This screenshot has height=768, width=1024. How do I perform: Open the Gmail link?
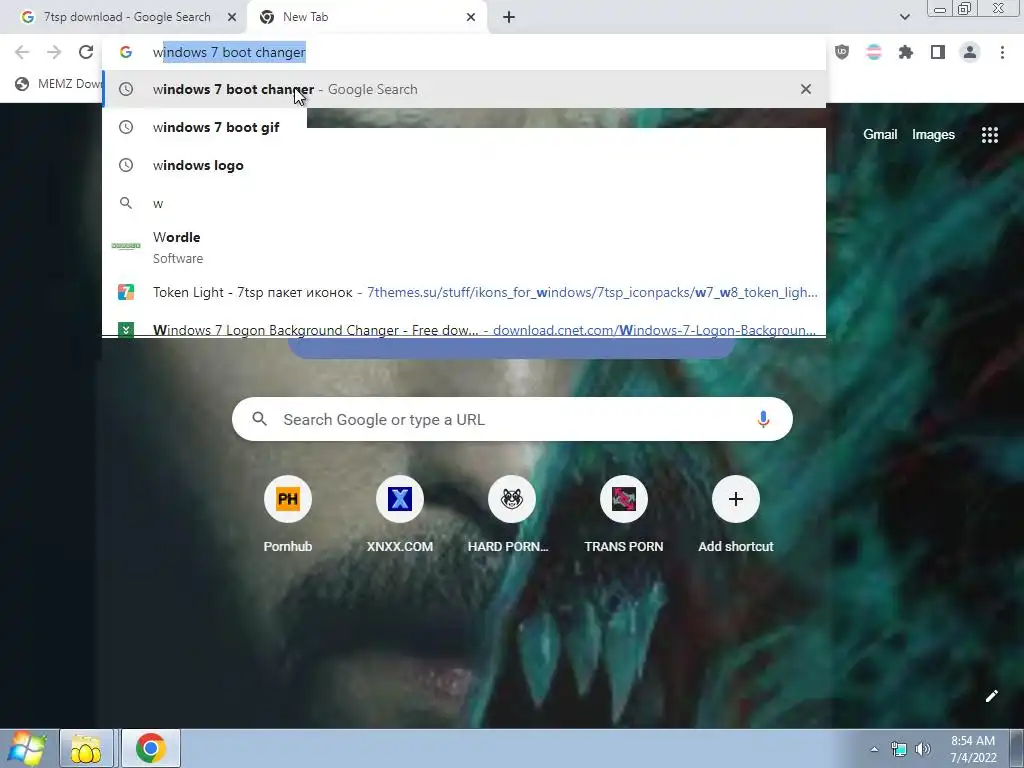point(880,135)
